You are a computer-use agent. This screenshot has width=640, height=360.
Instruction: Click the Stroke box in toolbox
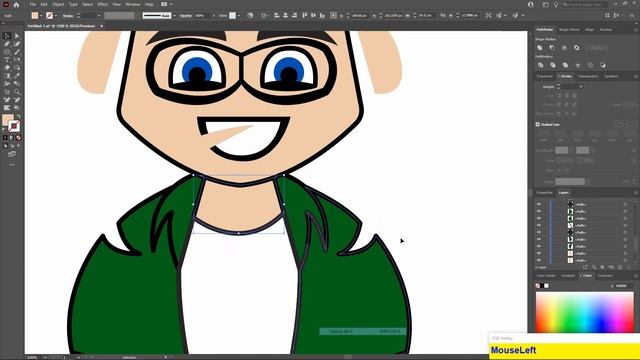coord(14,126)
